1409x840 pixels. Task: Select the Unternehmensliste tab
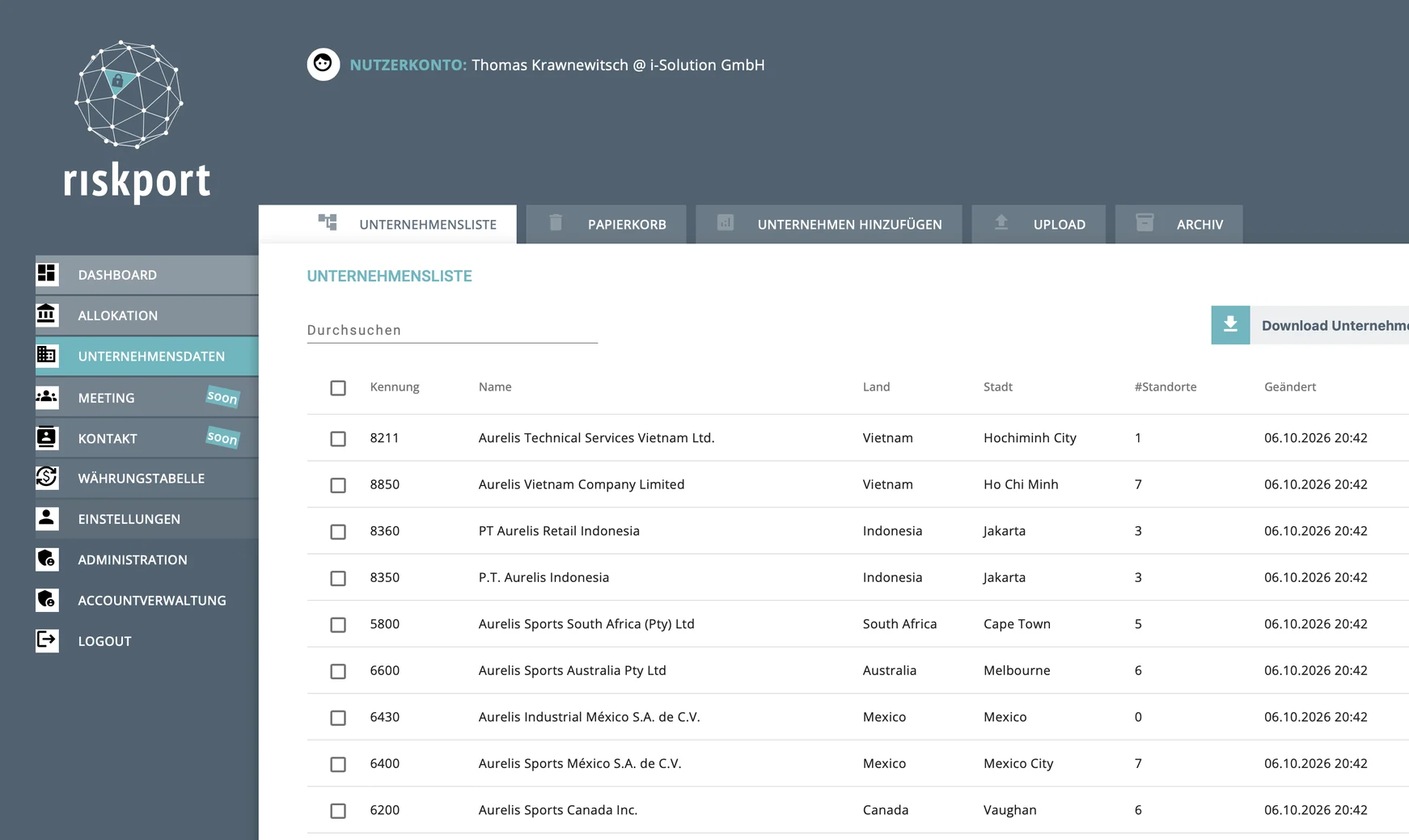pyautogui.click(x=387, y=224)
